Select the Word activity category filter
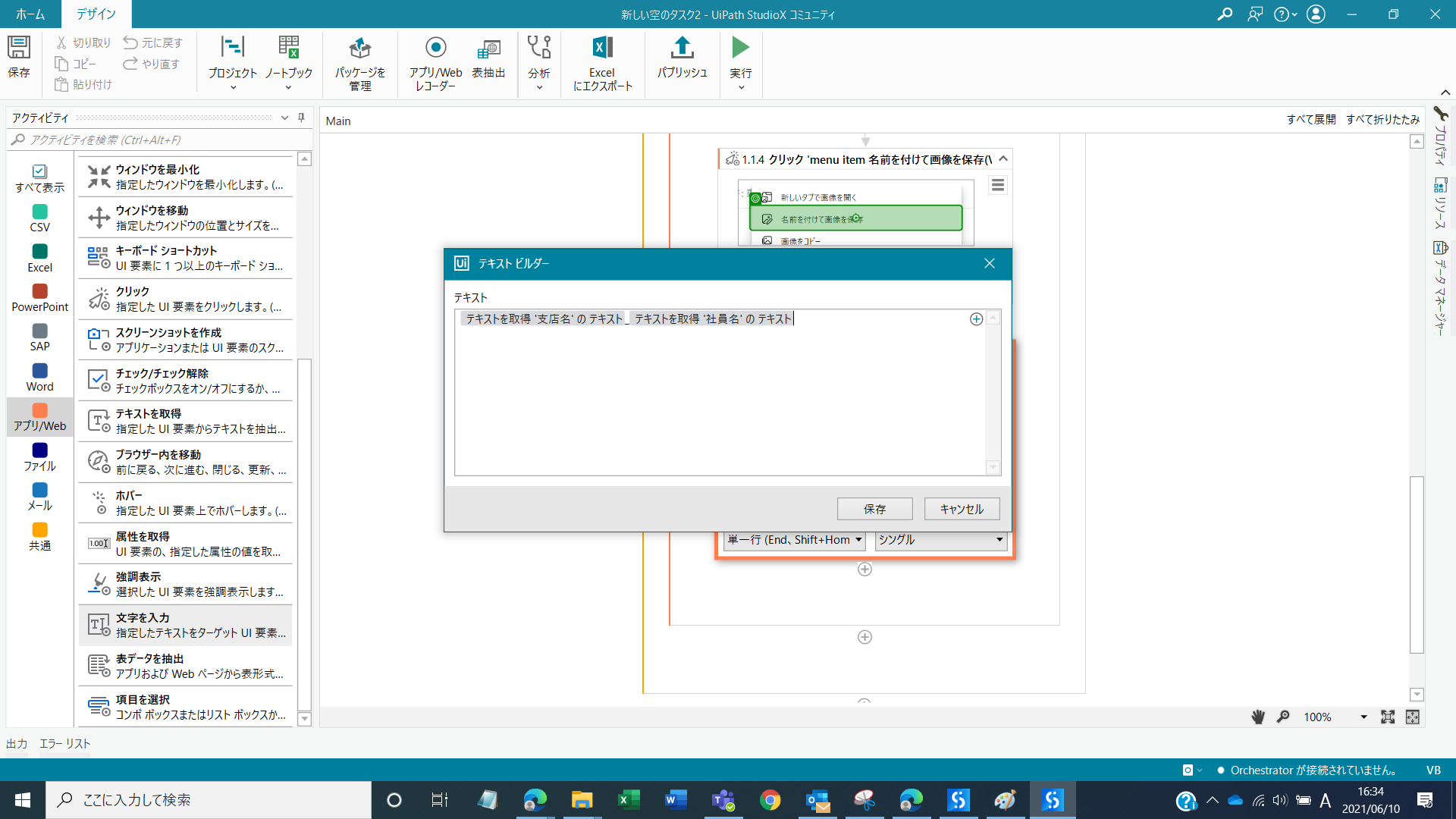This screenshot has width=1456, height=819. point(40,377)
